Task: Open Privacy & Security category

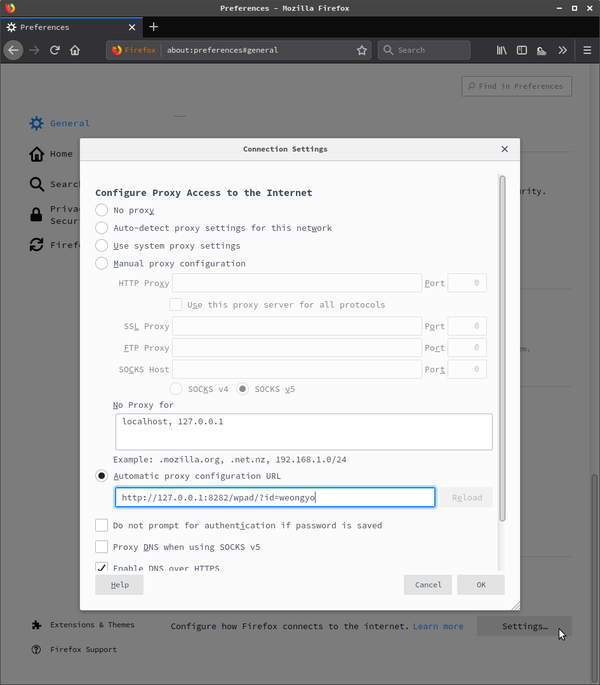Action: tap(54, 215)
